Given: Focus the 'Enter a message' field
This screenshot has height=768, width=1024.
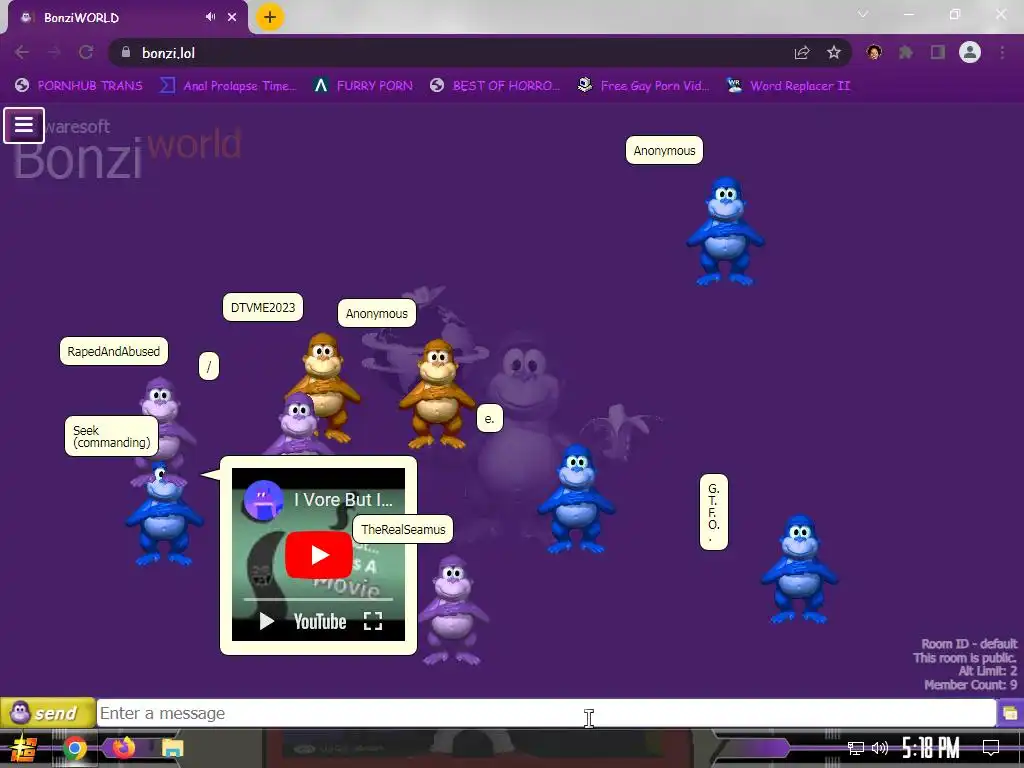Looking at the screenshot, I should 546,713.
